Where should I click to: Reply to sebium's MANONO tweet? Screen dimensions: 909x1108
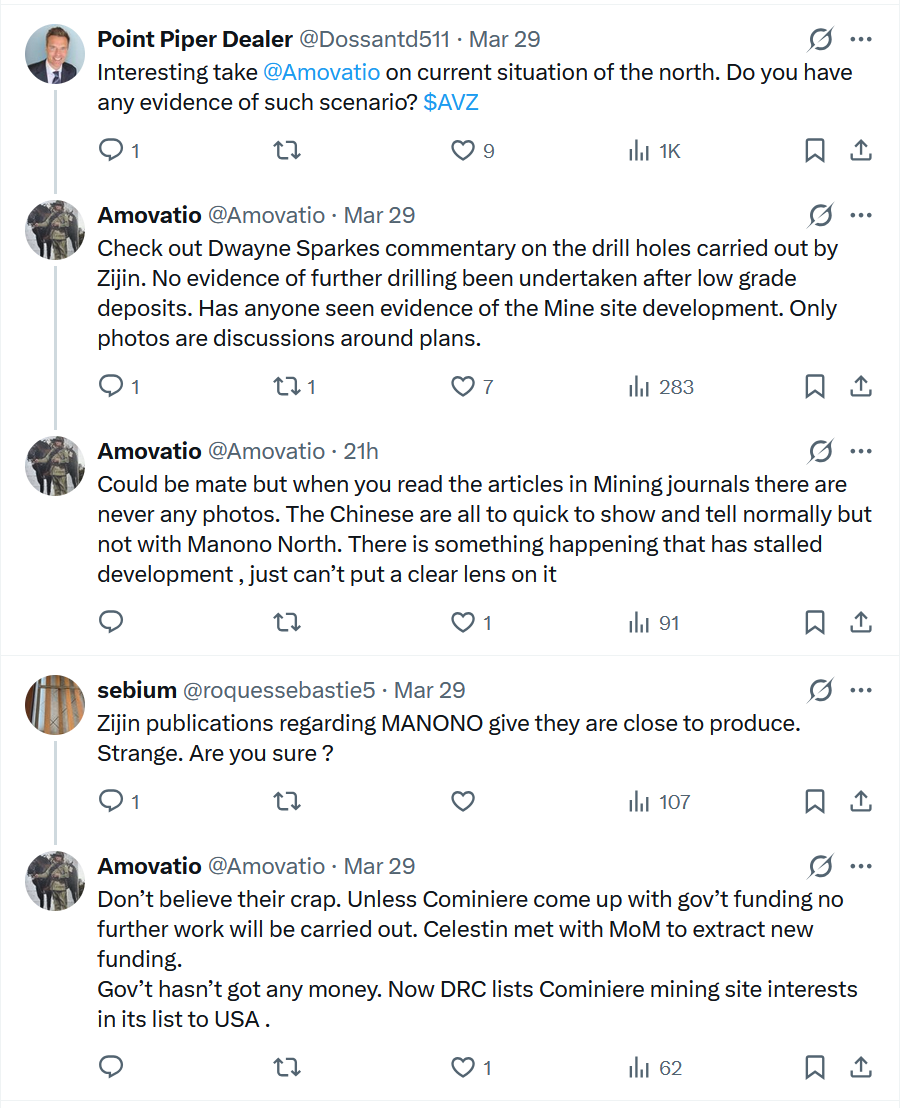112,802
